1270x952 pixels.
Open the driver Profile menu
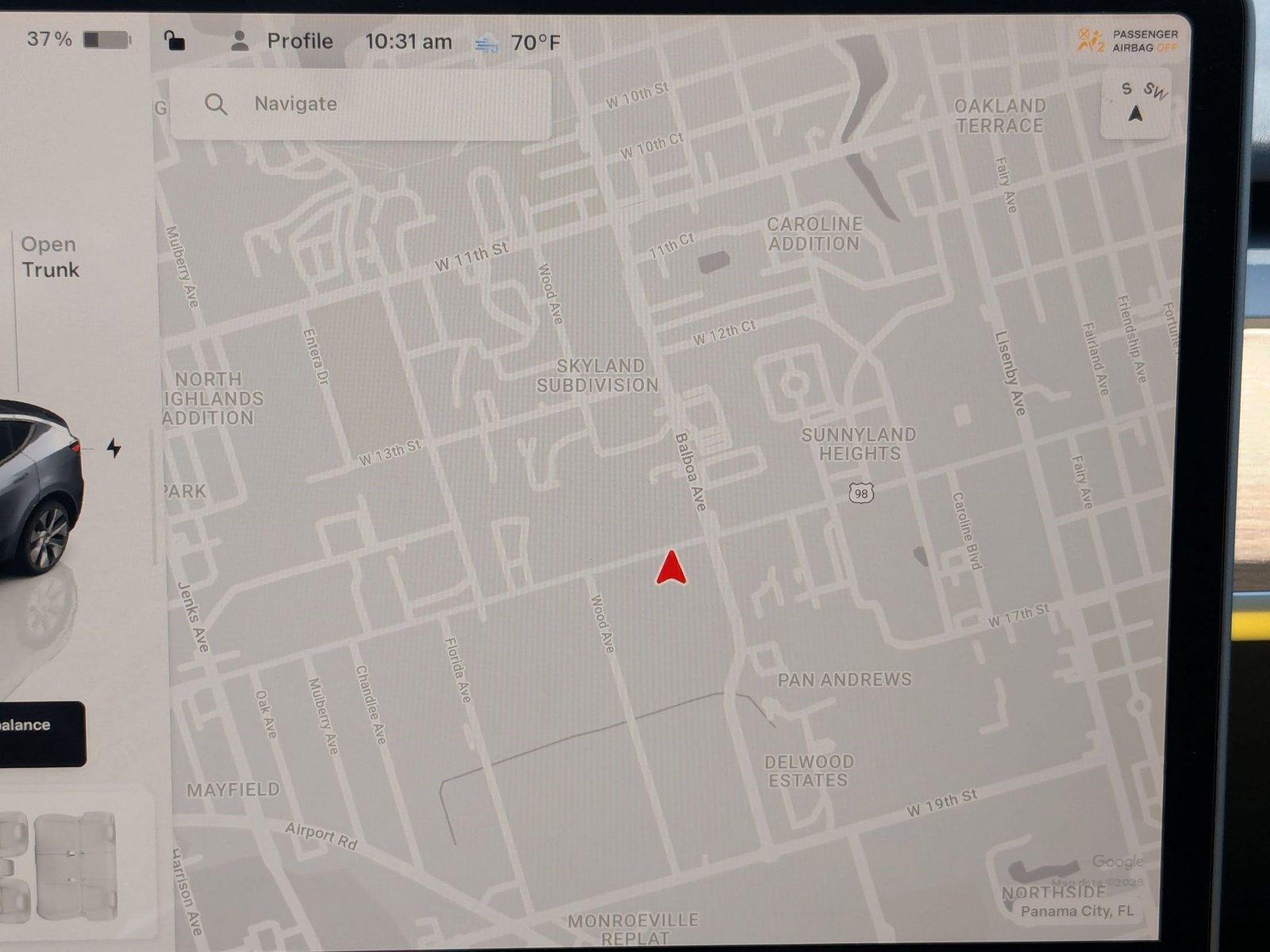[299, 41]
